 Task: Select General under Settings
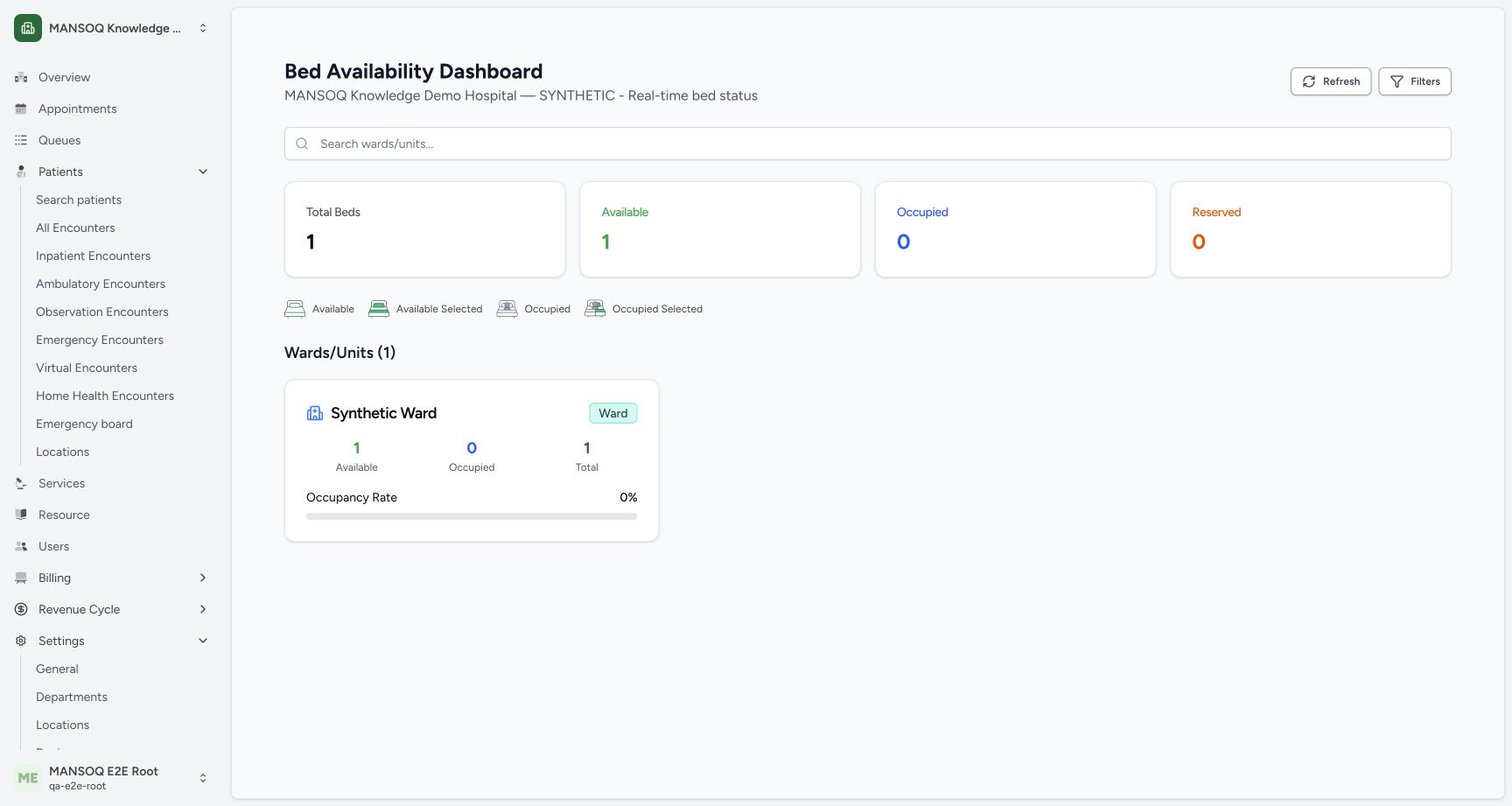(57, 669)
